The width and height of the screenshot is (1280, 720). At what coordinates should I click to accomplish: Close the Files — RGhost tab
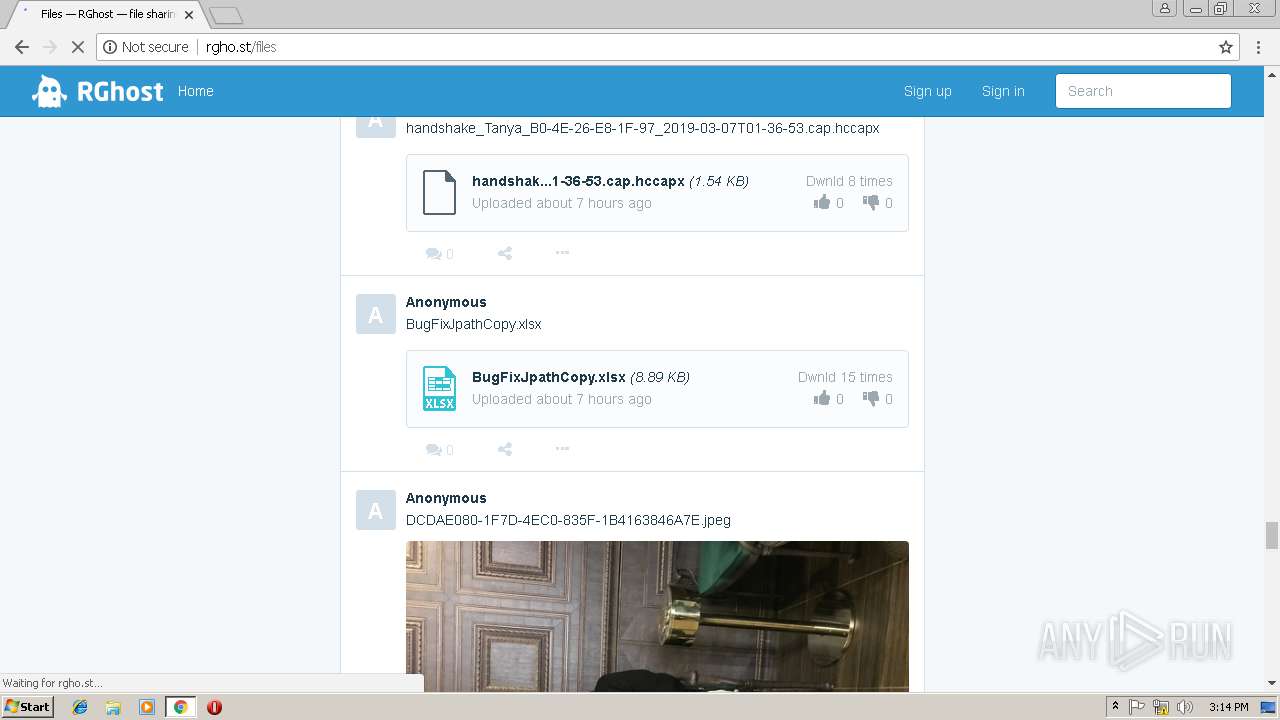pos(189,15)
